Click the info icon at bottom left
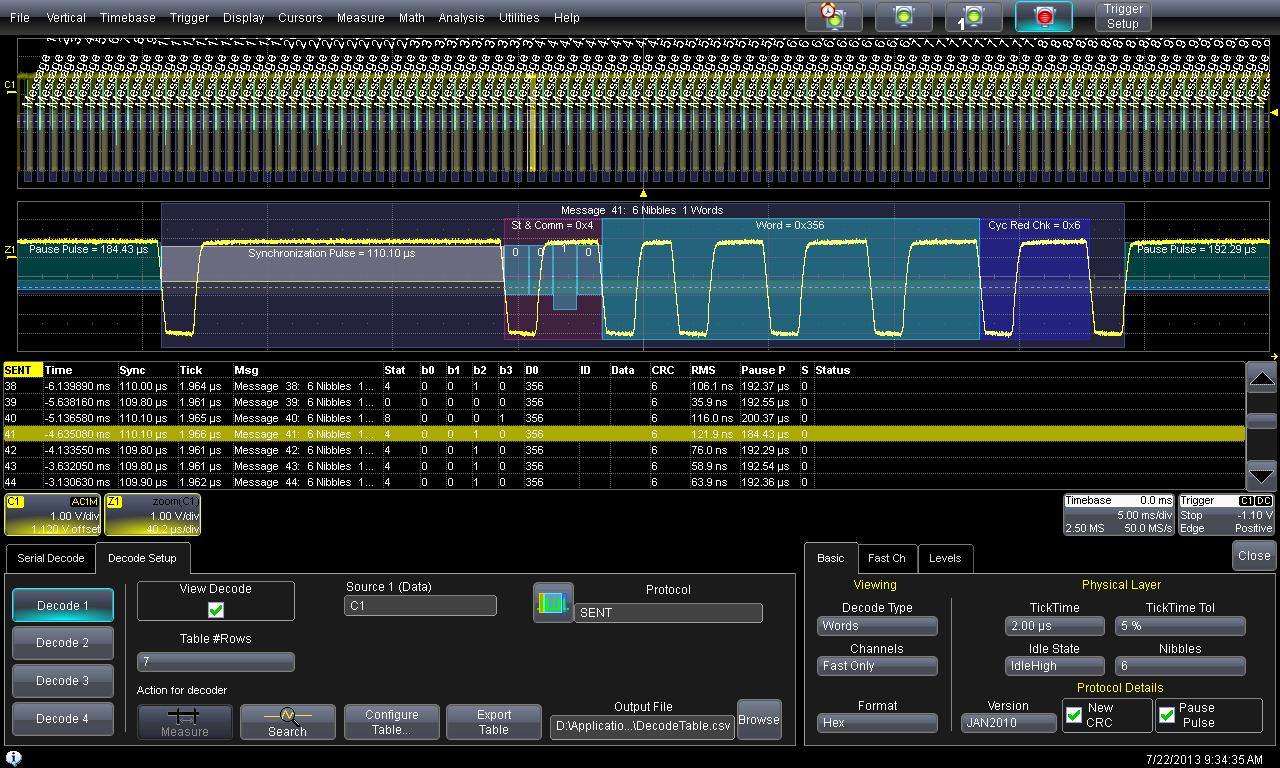 coord(14,758)
